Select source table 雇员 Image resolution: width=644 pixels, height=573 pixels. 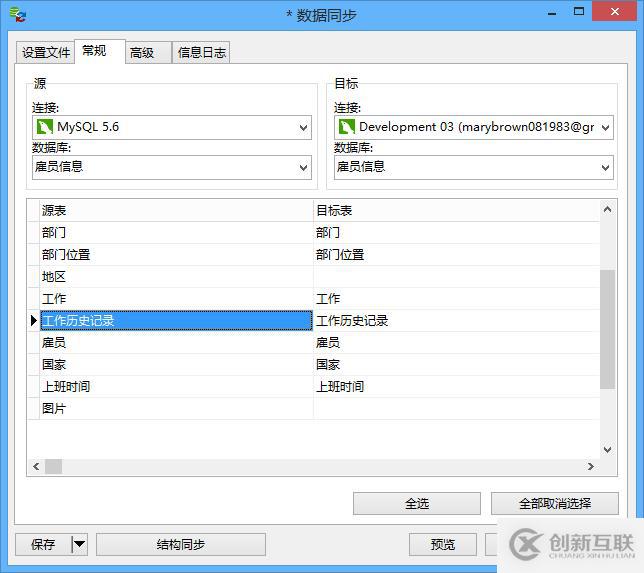click(177, 343)
